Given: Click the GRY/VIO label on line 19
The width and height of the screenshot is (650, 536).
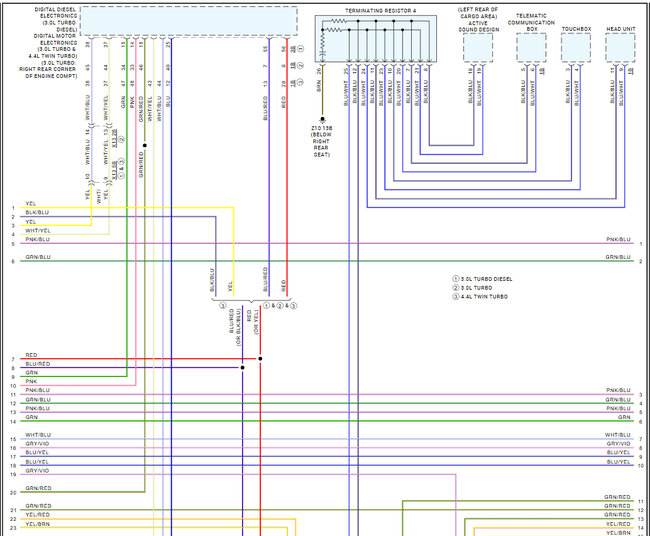Looking at the screenshot, I should pos(37,471).
